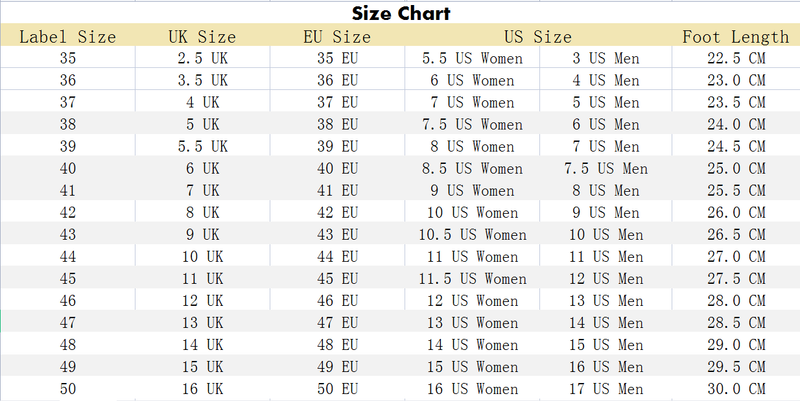The height and width of the screenshot is (401, 800).
Task: Select the 'UK Size' column header
Action: 202,37
